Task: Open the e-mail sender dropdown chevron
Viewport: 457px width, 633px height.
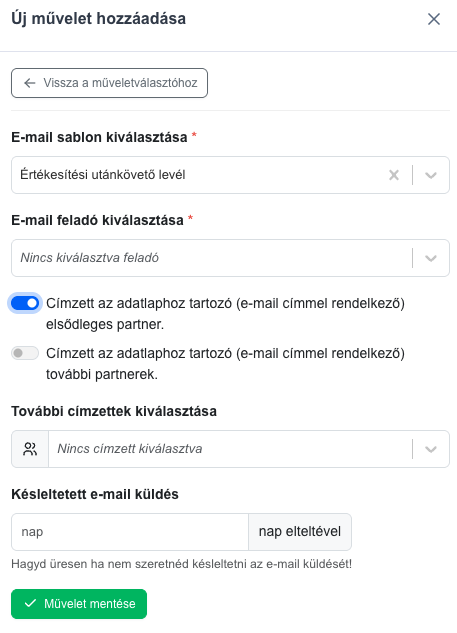Action: [431, 258]
